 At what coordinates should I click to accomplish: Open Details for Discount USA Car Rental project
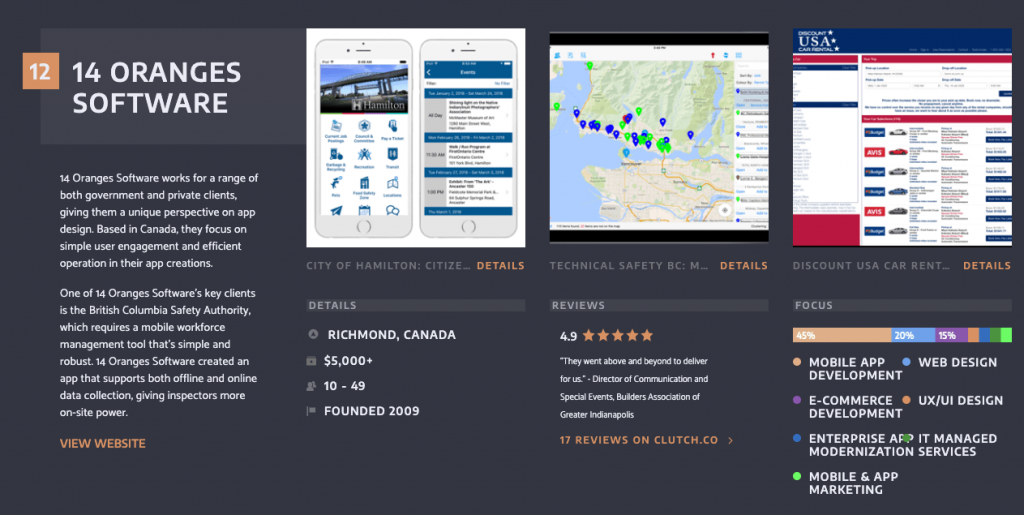coord(987,266)
